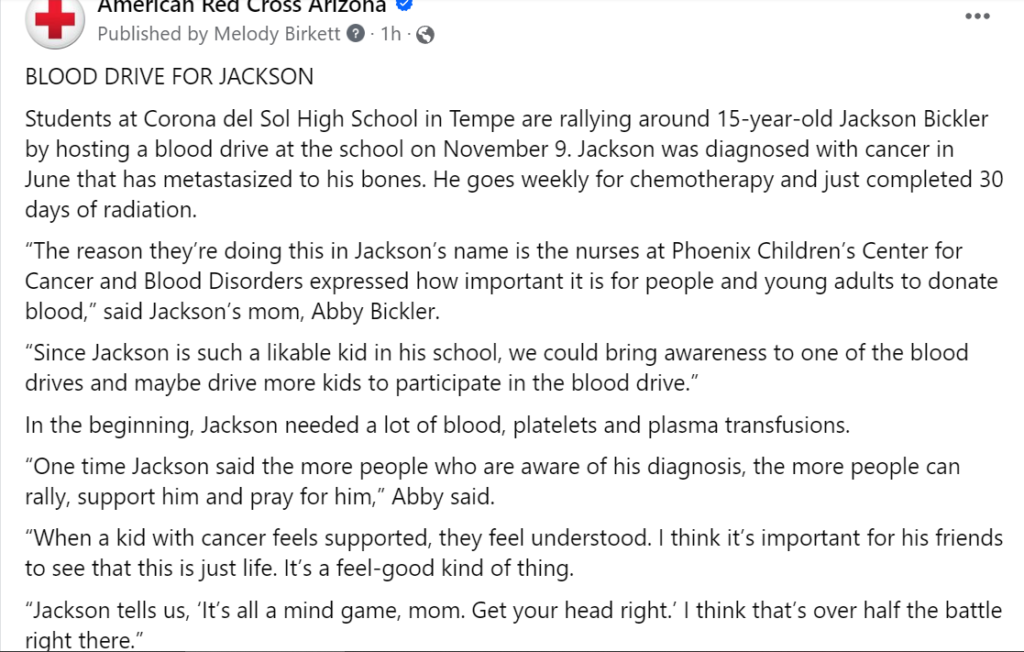The image size is (1024, 652).
Task: Click the blue verified badge
Action: pyautogui.click(x=404, y=5)
